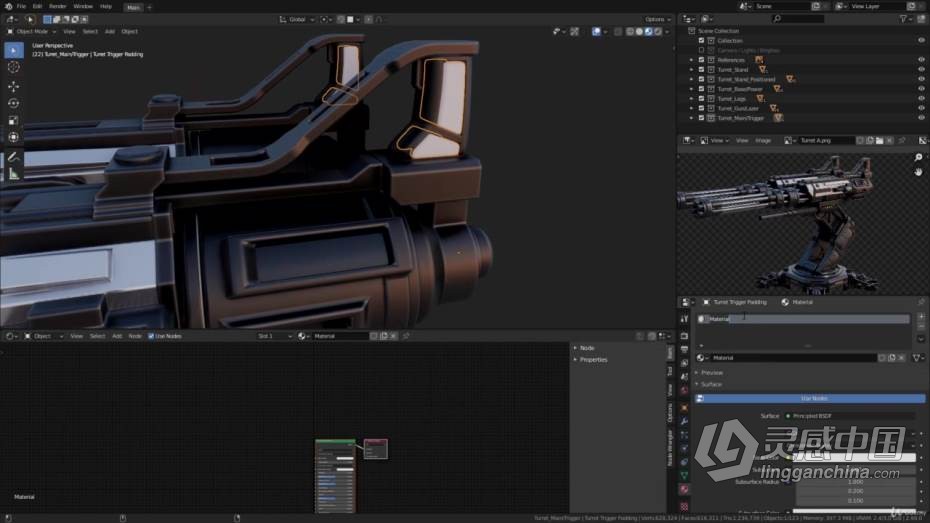Screen dimensions: 930x523
Task: Open the Image menu in image editor
Action: point(763,141)
